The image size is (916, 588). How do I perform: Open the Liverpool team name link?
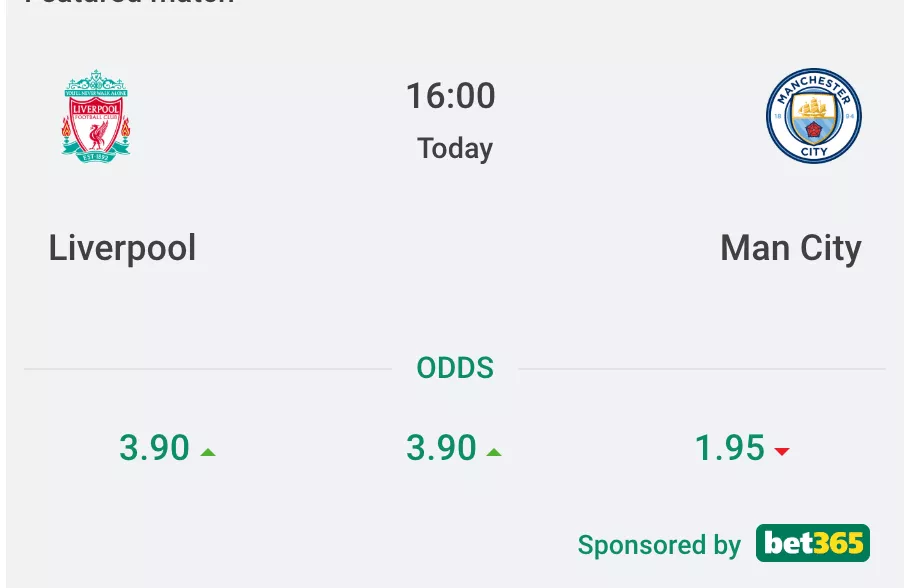122,248
